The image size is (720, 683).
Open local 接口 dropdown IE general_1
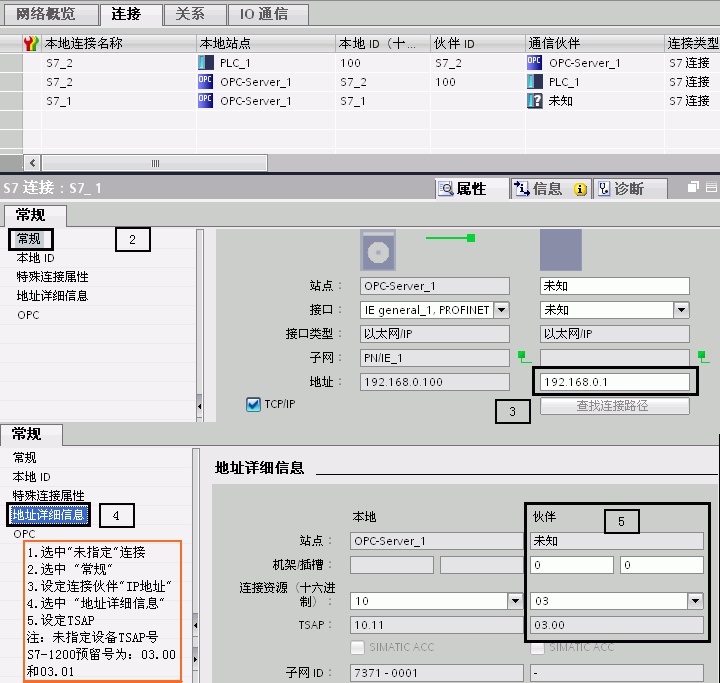(502, 310)
